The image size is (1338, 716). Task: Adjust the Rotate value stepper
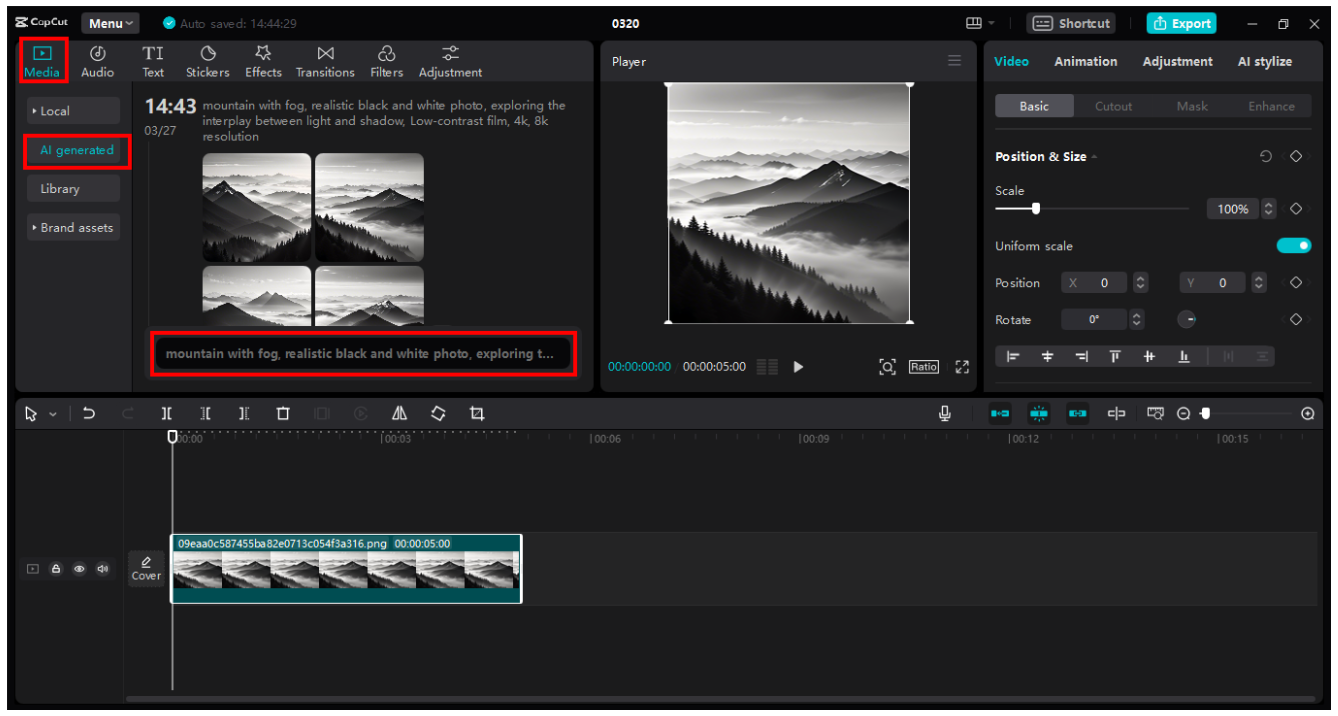click(x=1135, y=320)
